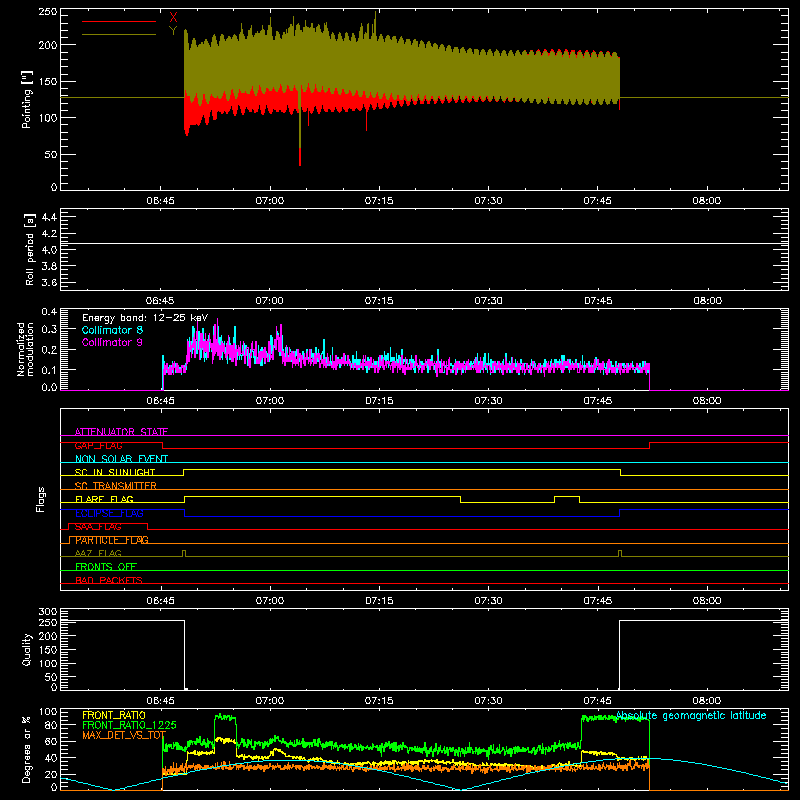The height and width of the screenshot is (800, 800).
Task: Click 07:30 tick label under Flags plot
Action: [x=488, y=601]
